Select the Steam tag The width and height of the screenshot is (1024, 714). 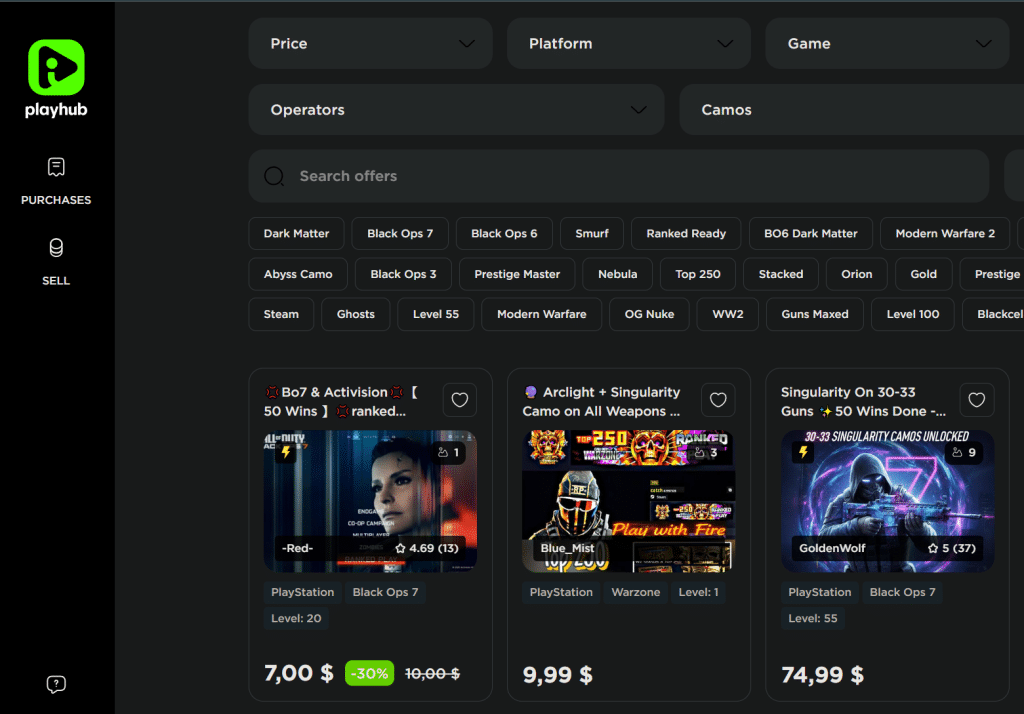pyautogui.click(x=281, y=314)
